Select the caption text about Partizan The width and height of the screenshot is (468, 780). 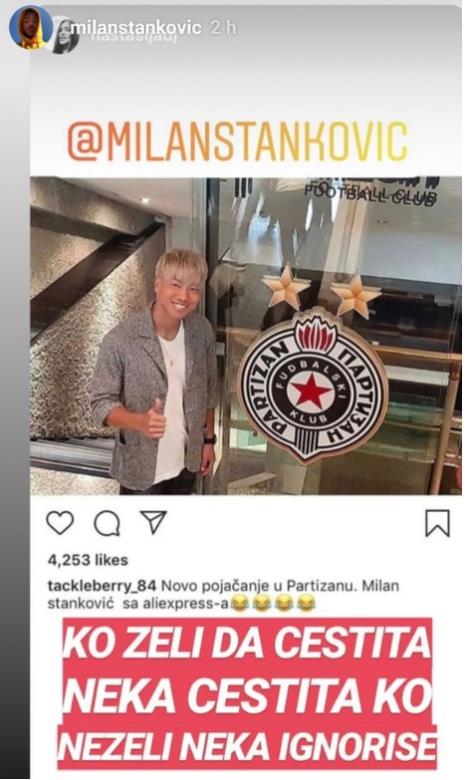tap(223, 594)
